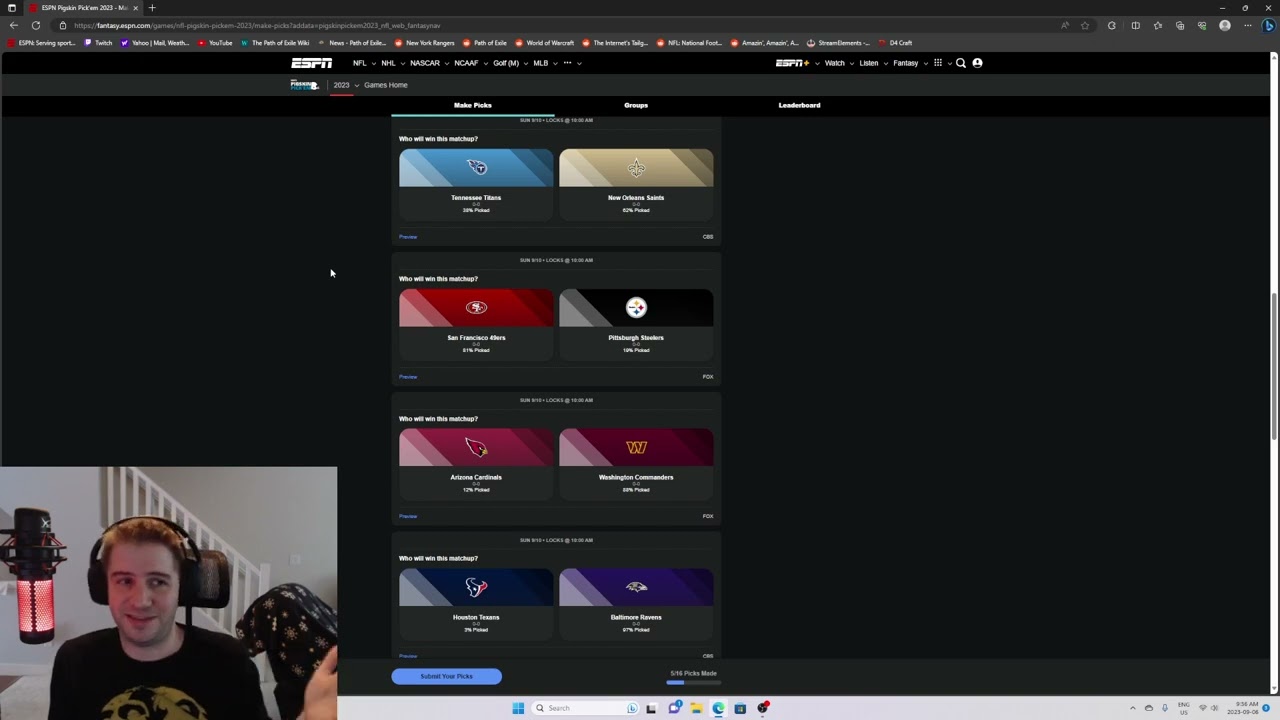Submit Your Picks button
Screen dimensions: 1280x720
(x=446, y=676)
